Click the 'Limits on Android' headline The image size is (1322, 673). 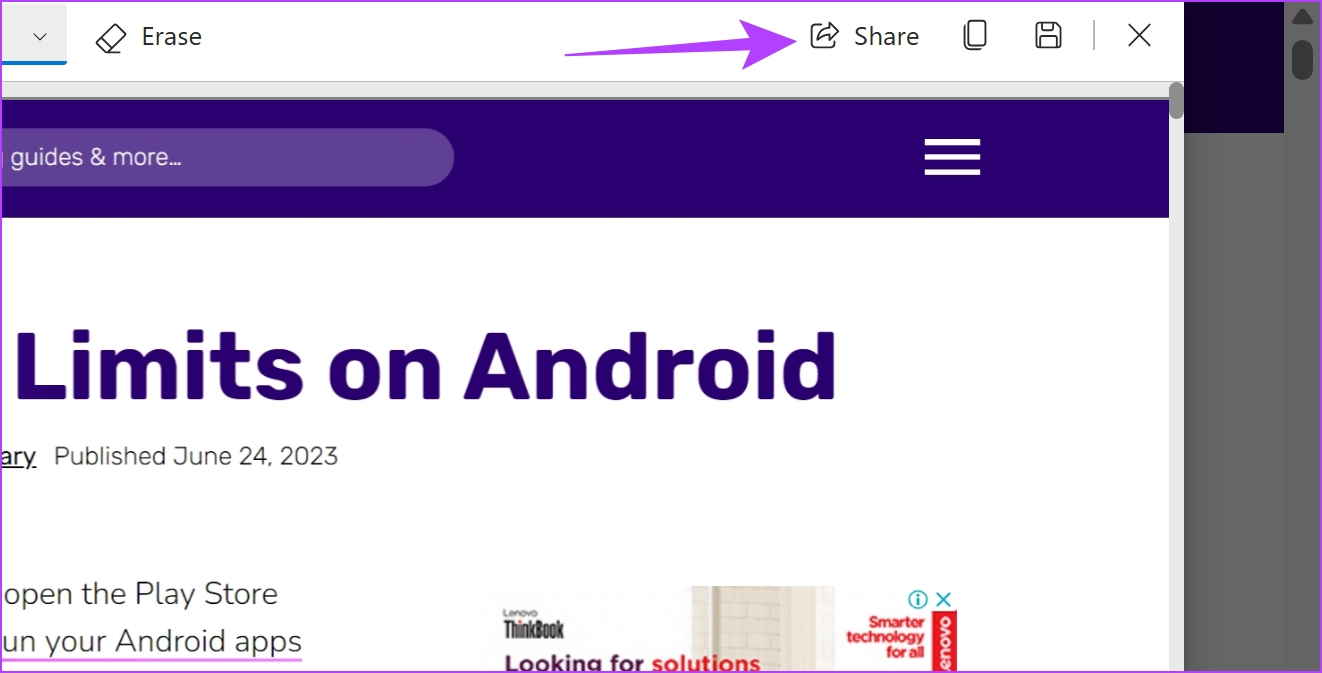pos(425,367)
